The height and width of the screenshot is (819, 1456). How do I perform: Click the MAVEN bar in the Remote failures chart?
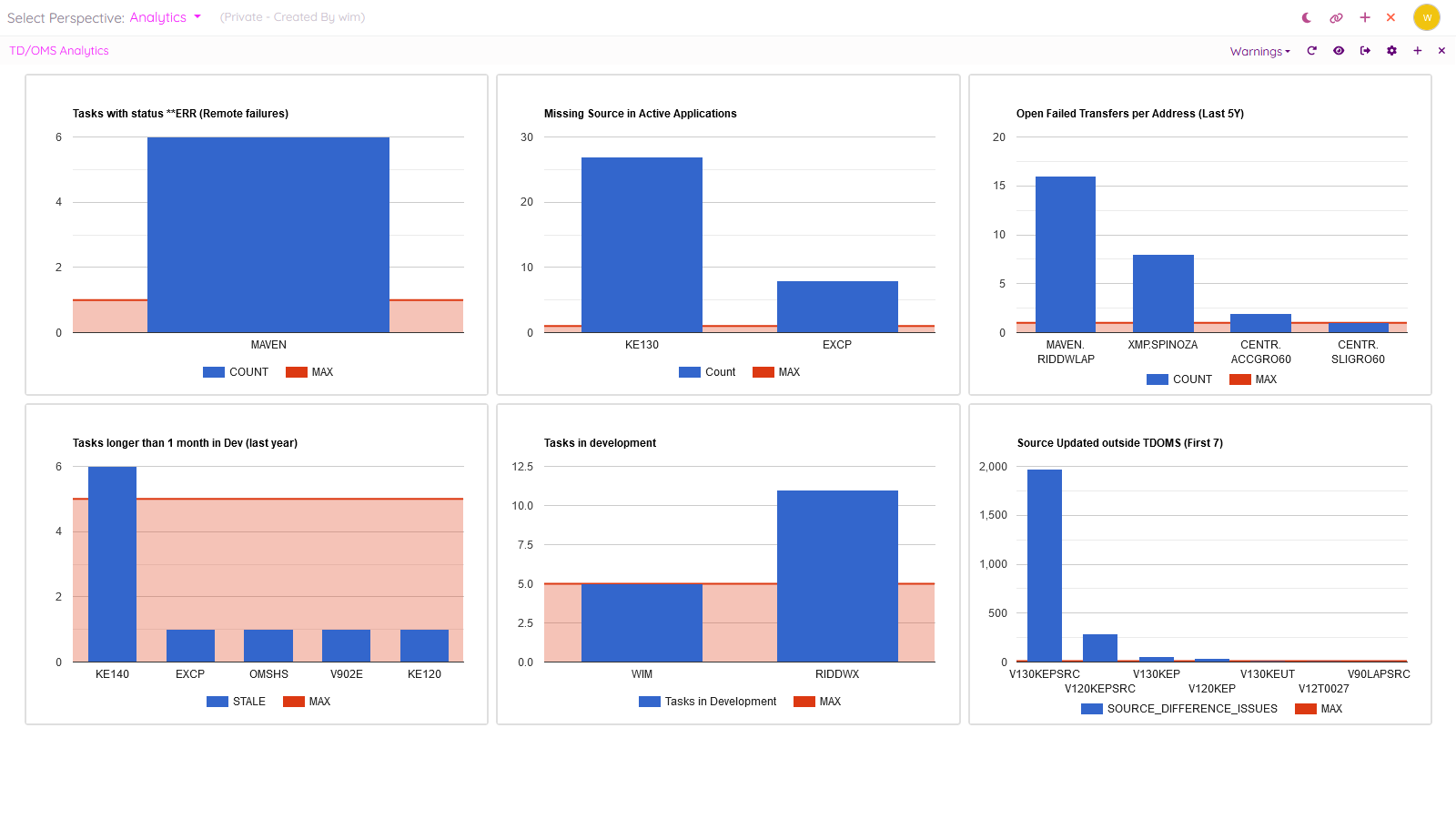coord(268,235)
